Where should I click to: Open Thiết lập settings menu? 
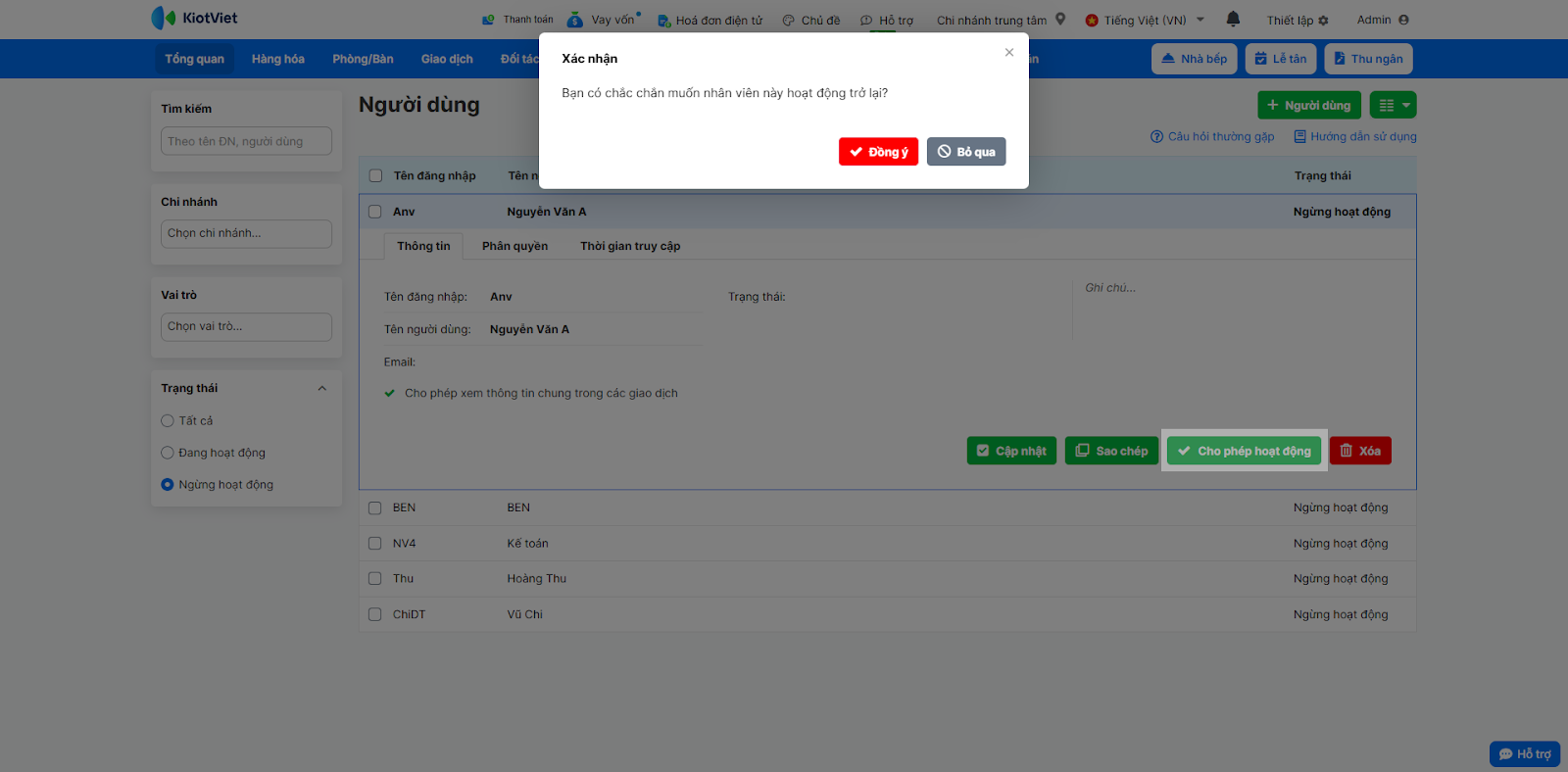pos(1298,20)
